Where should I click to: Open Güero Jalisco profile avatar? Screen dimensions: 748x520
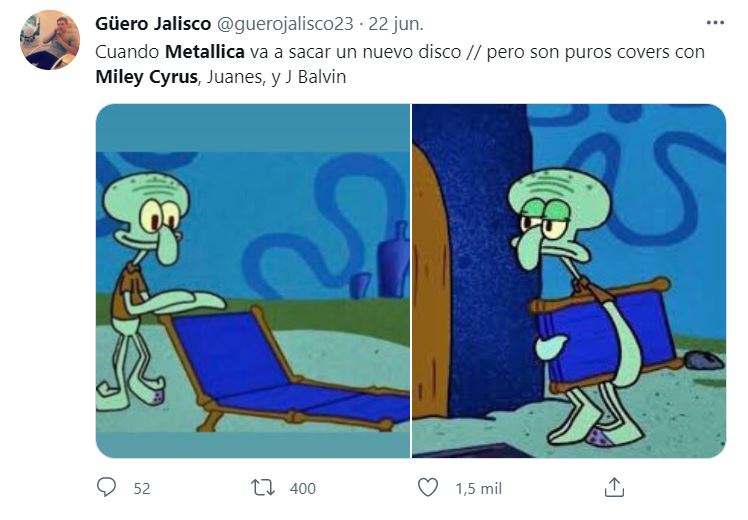click(x=50, y=40)
